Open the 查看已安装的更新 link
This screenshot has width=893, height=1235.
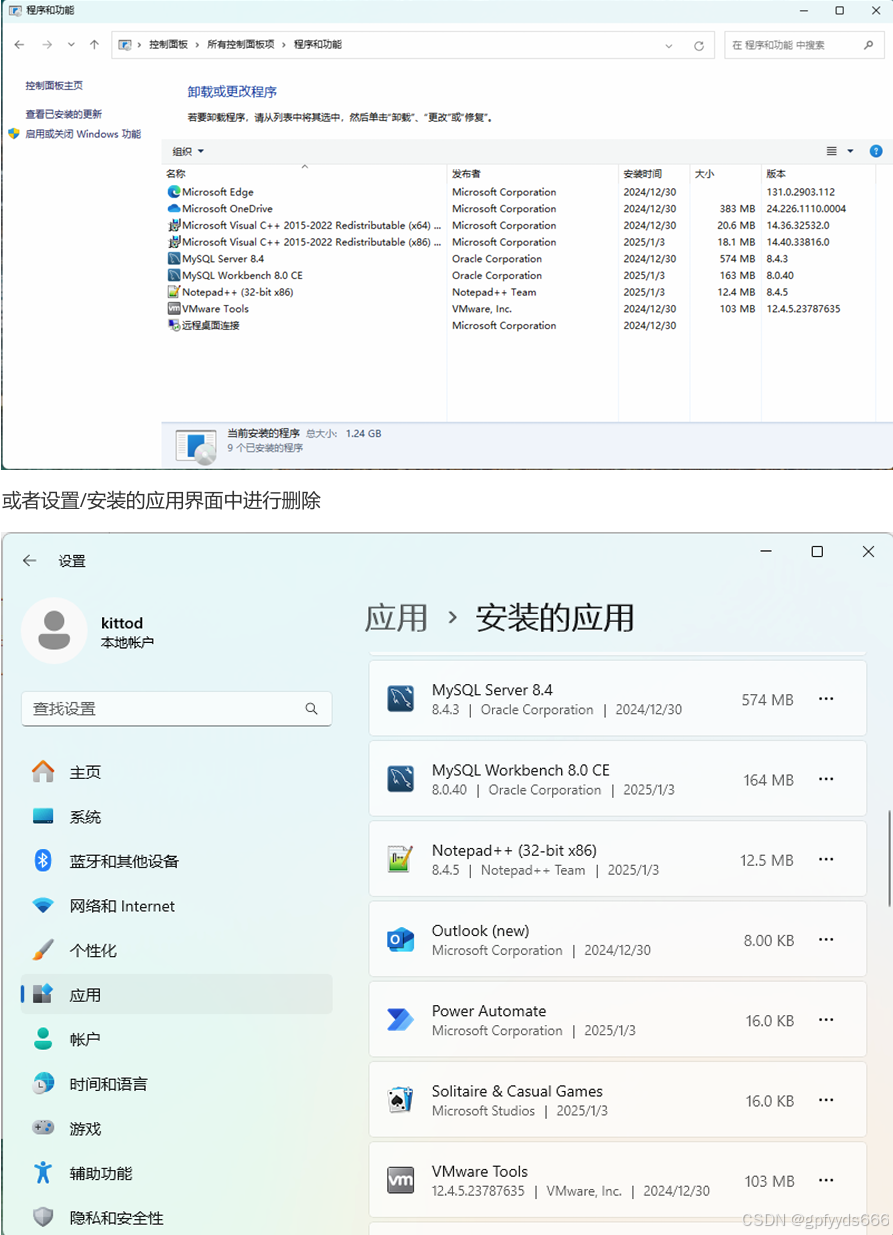tap(64, 115)
